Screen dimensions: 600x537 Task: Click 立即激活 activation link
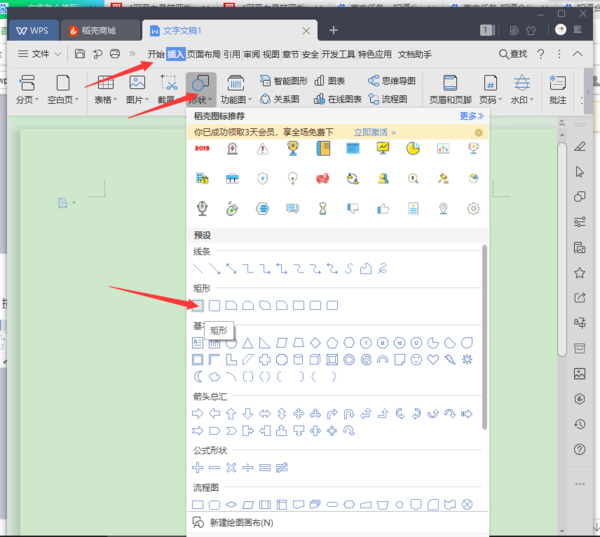[374, 132]
